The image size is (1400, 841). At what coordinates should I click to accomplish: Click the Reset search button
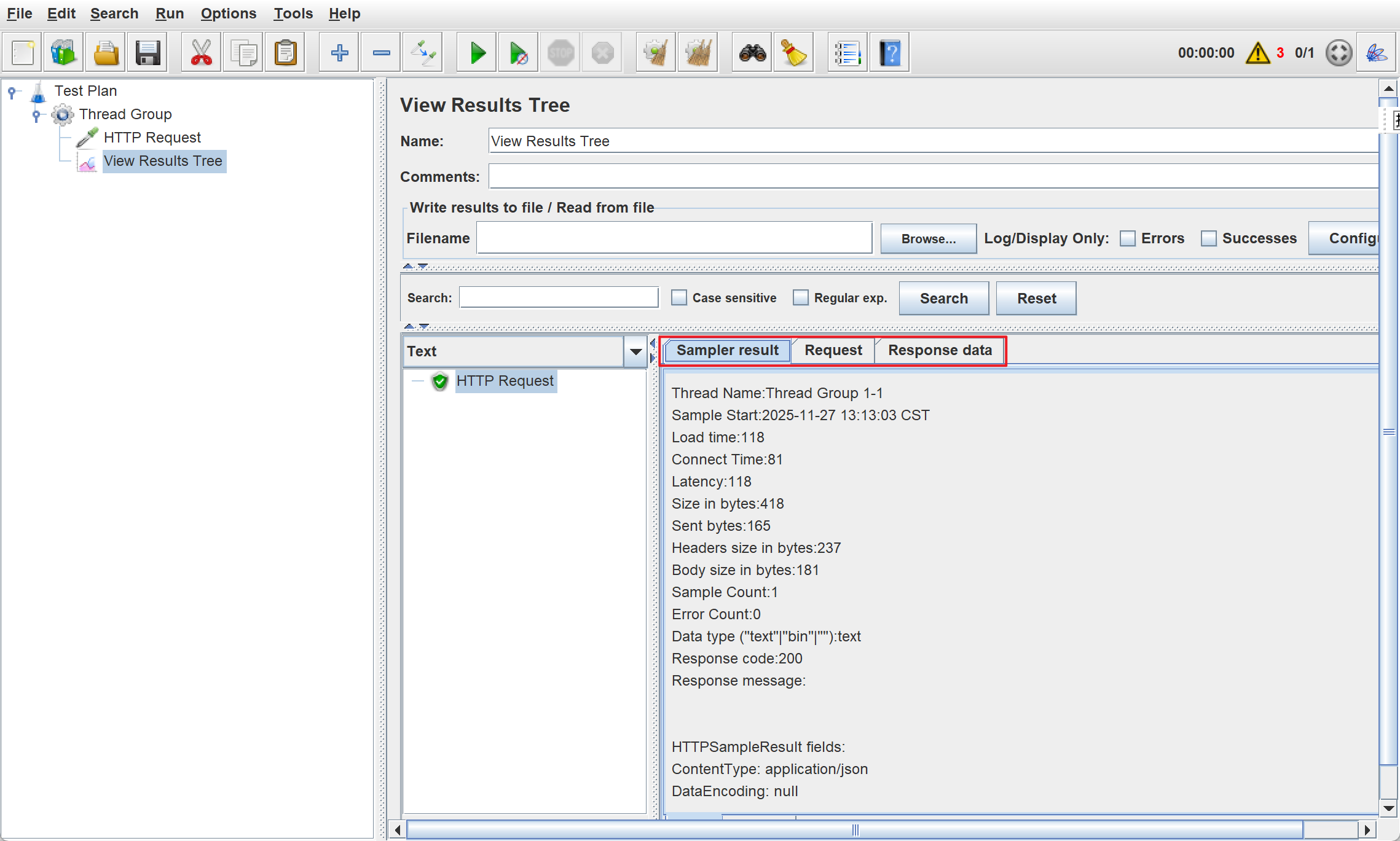pyautogui.click(x=1036, y=299)
